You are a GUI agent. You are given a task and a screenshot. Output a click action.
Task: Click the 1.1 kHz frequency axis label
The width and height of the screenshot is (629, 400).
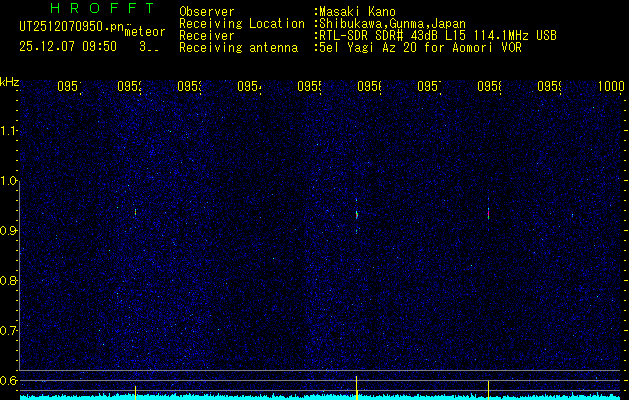click(8, 131)
